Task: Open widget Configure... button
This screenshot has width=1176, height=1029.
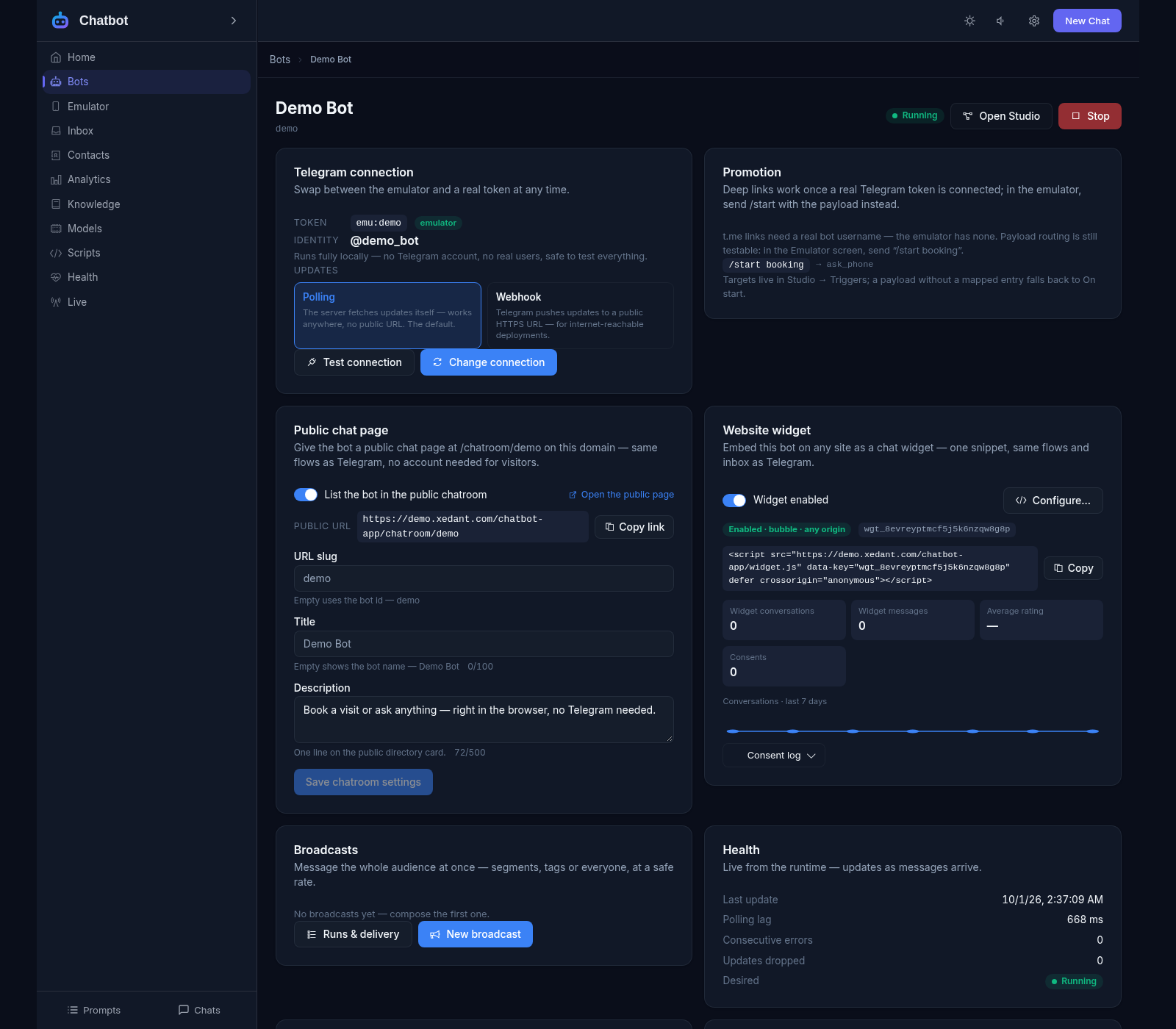Action: (1053, 501)
